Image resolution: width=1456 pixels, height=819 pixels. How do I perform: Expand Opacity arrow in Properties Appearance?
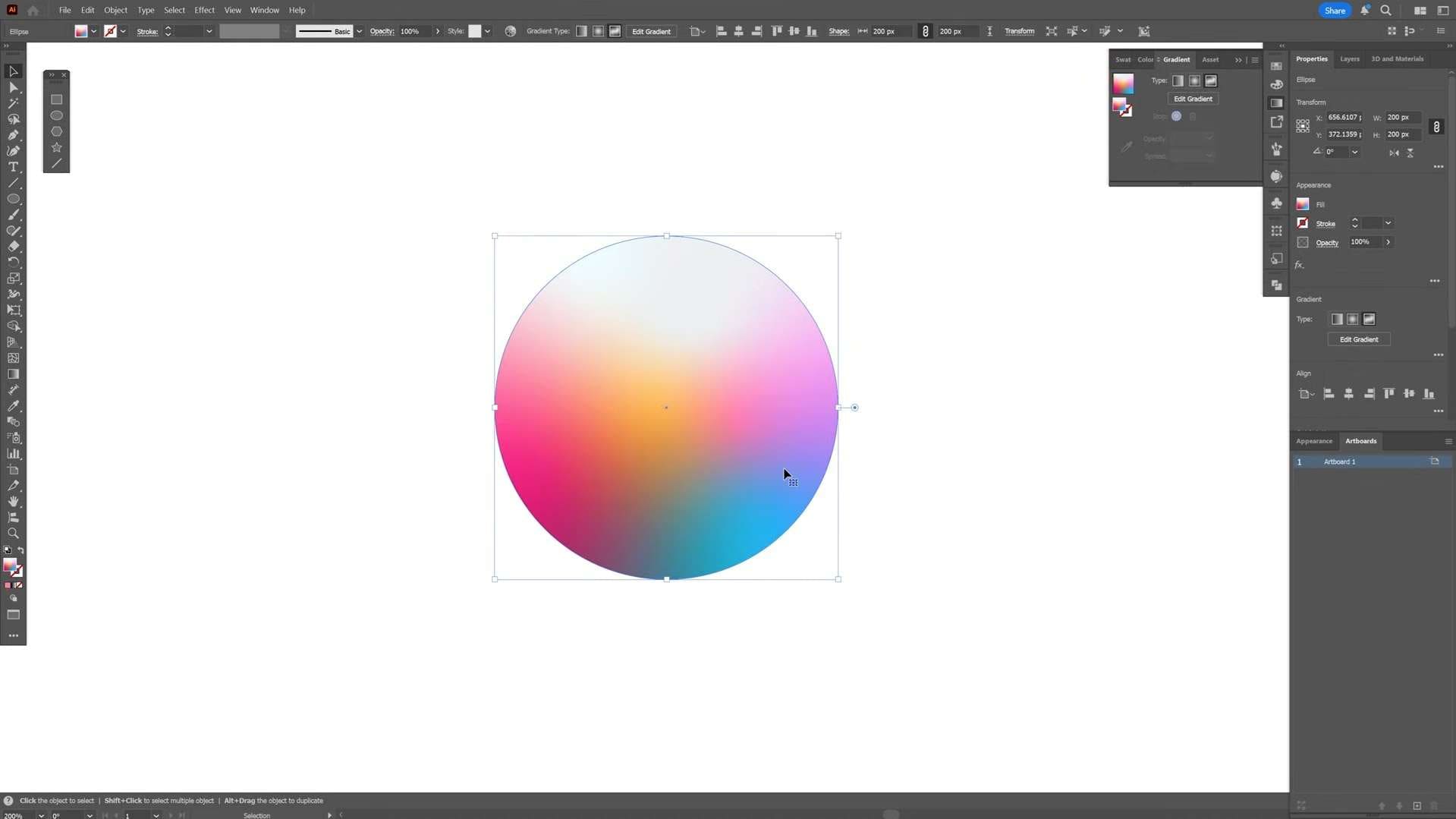point(1388,242)
